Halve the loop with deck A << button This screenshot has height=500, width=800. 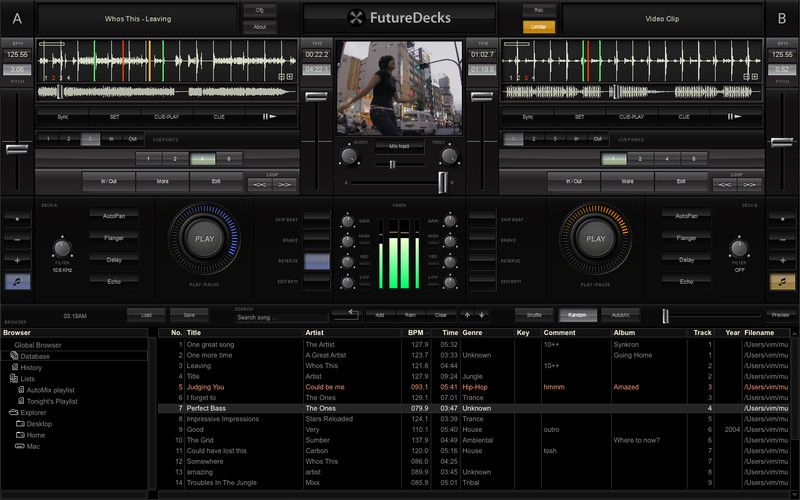click(x=260, y=184)
